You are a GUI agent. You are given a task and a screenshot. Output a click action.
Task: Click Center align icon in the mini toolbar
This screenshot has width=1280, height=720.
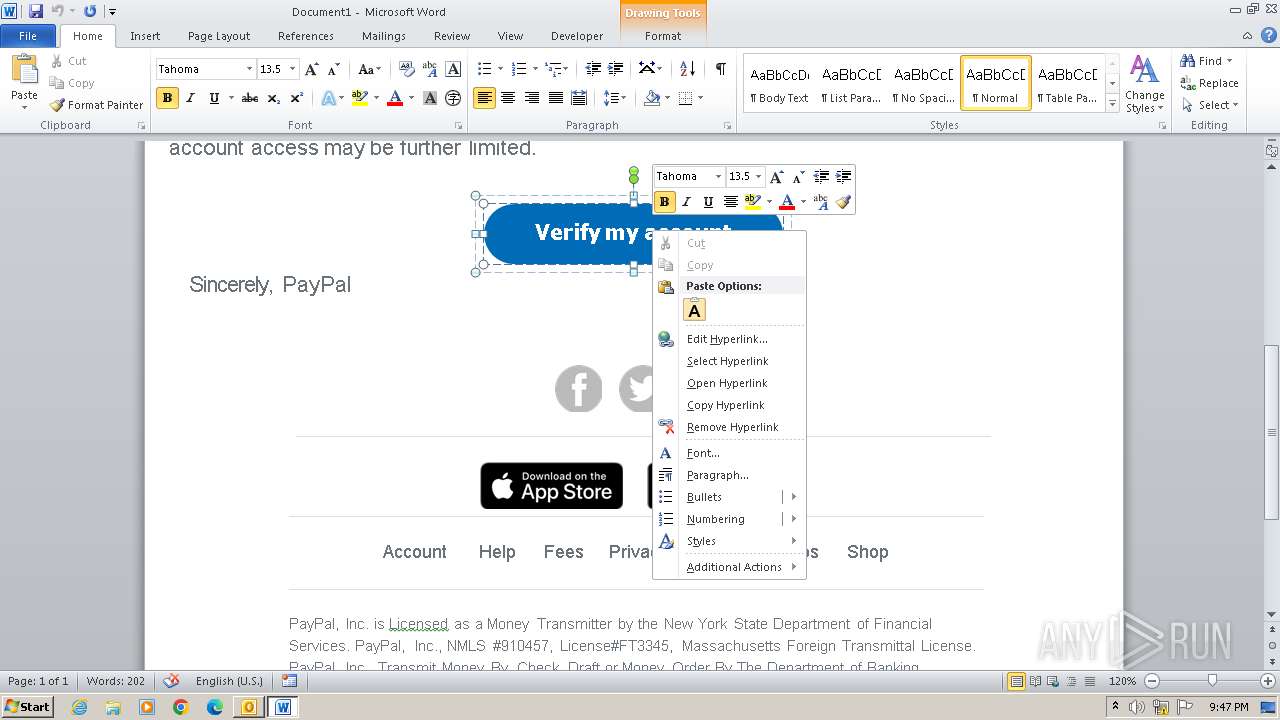[x=731, y=202]
